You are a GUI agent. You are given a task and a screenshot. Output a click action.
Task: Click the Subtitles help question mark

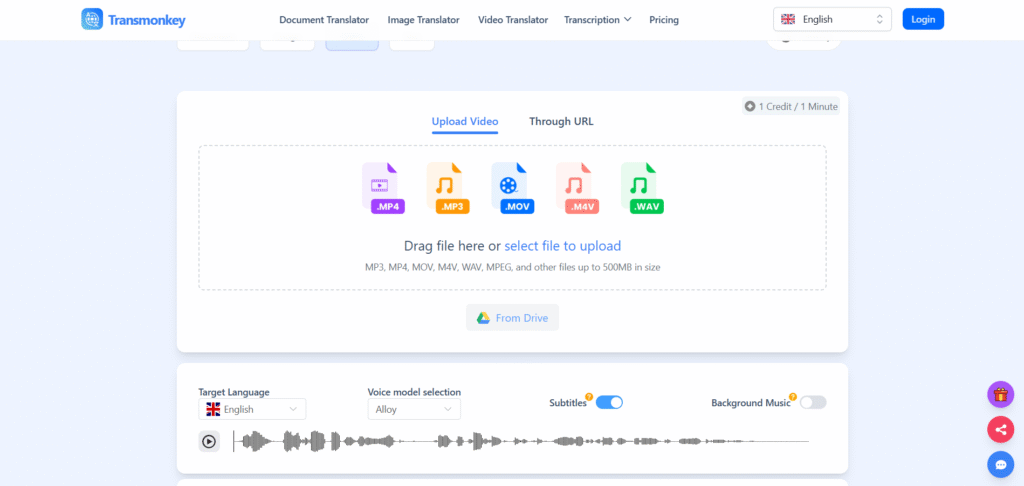pos(589,397)
